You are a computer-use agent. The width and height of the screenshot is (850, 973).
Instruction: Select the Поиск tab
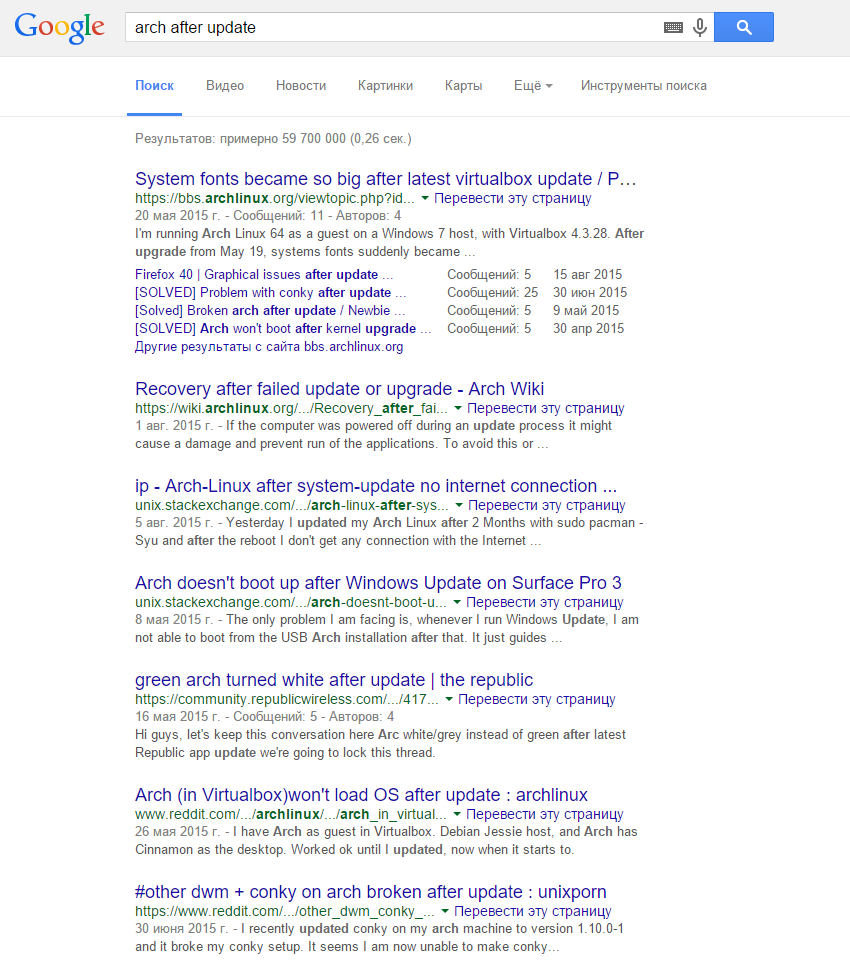click(154, 86)
